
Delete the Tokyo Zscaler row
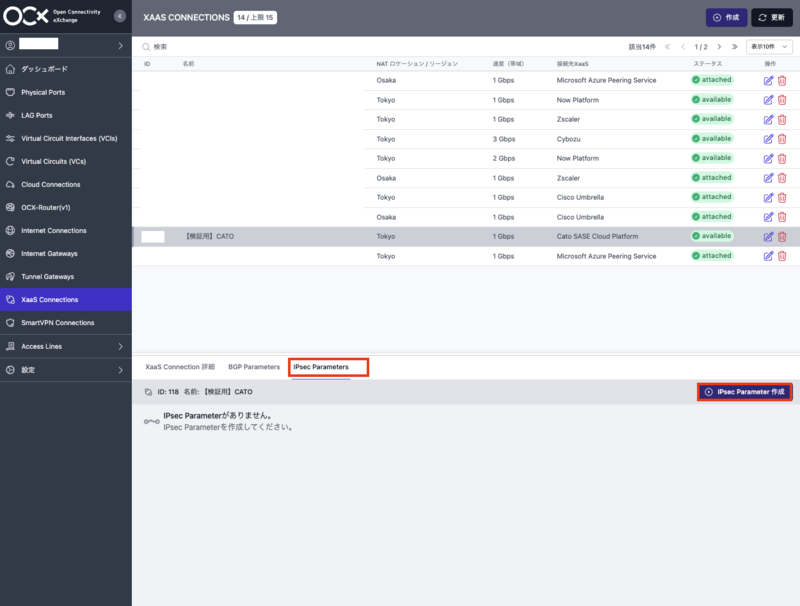tap(782, 120)
